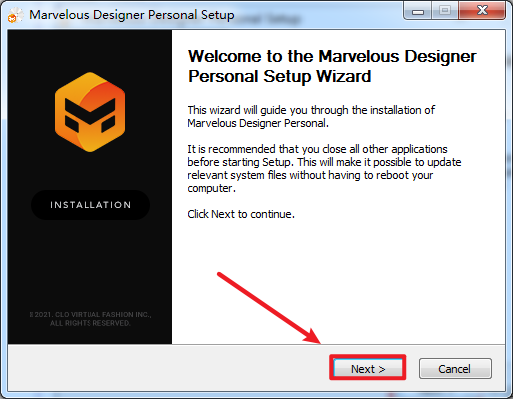The height and width of the screenshot is (399, 513).
Task: Click the 'It is recommended that you close' paragraph
Action: 324,168
